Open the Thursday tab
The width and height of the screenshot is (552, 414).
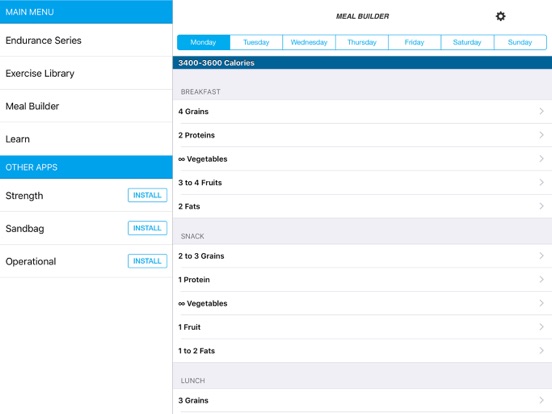[x=362, y=42]
